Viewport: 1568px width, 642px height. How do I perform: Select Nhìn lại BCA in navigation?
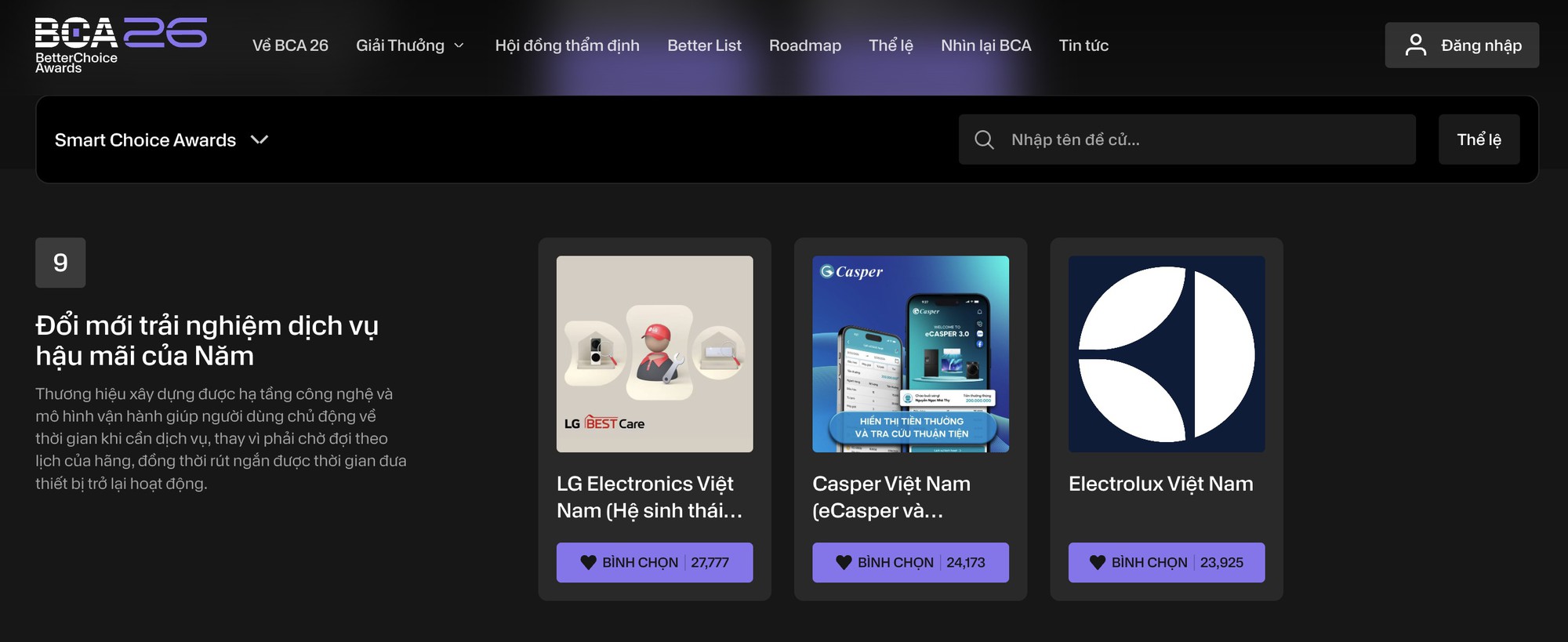(x=986, y=45)
